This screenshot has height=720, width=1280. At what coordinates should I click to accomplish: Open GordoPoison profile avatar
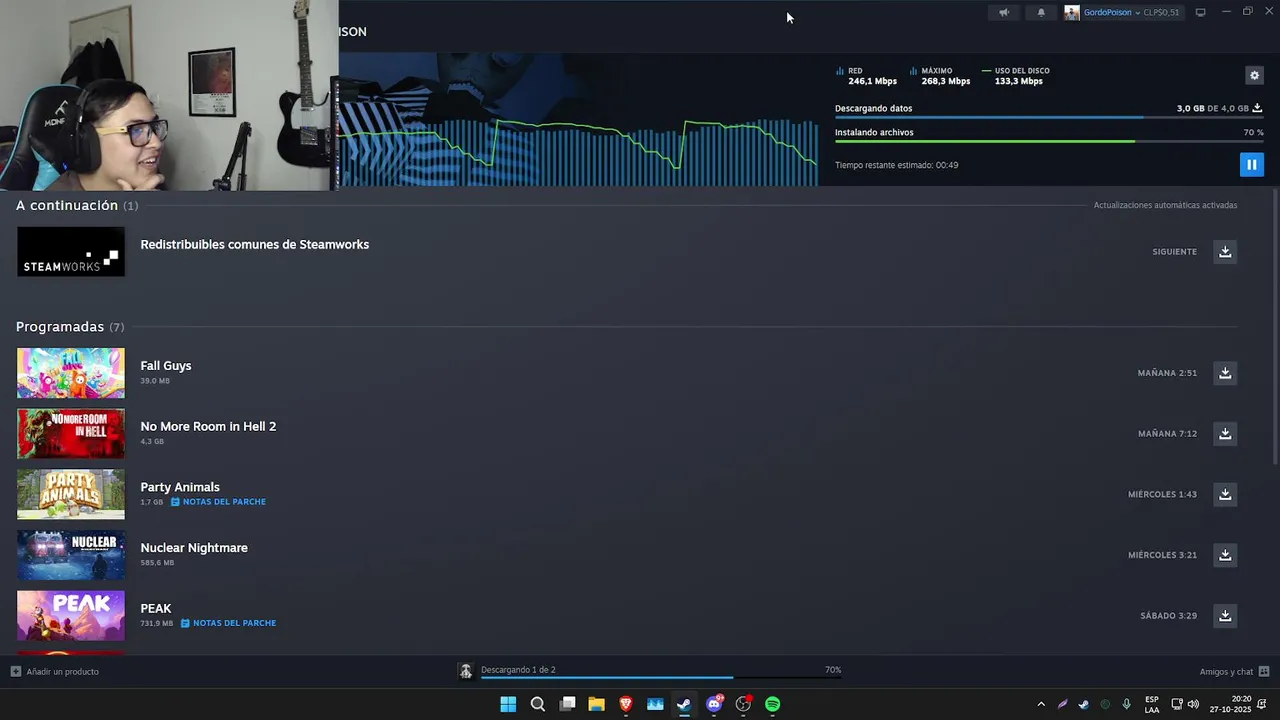(1072, 12)
